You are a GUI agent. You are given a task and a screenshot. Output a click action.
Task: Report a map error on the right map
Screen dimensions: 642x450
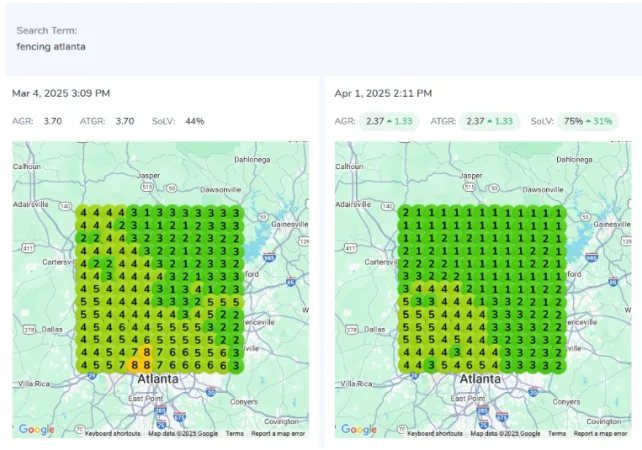point(600,434)
